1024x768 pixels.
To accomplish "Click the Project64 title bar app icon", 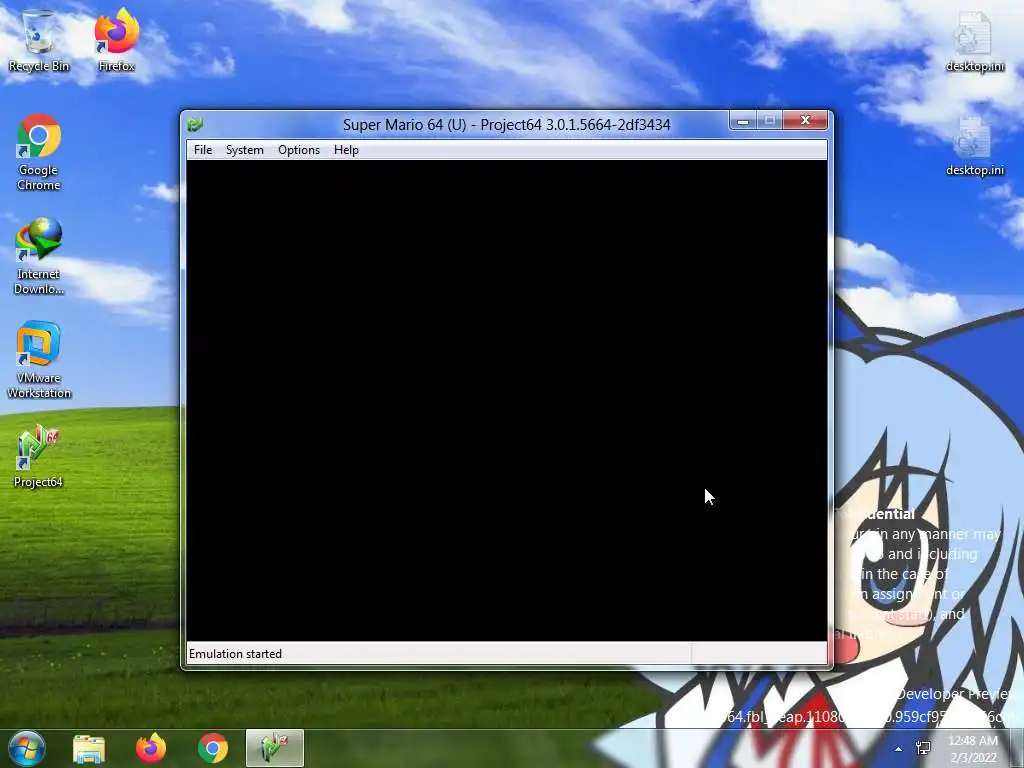I will (195, 124).
